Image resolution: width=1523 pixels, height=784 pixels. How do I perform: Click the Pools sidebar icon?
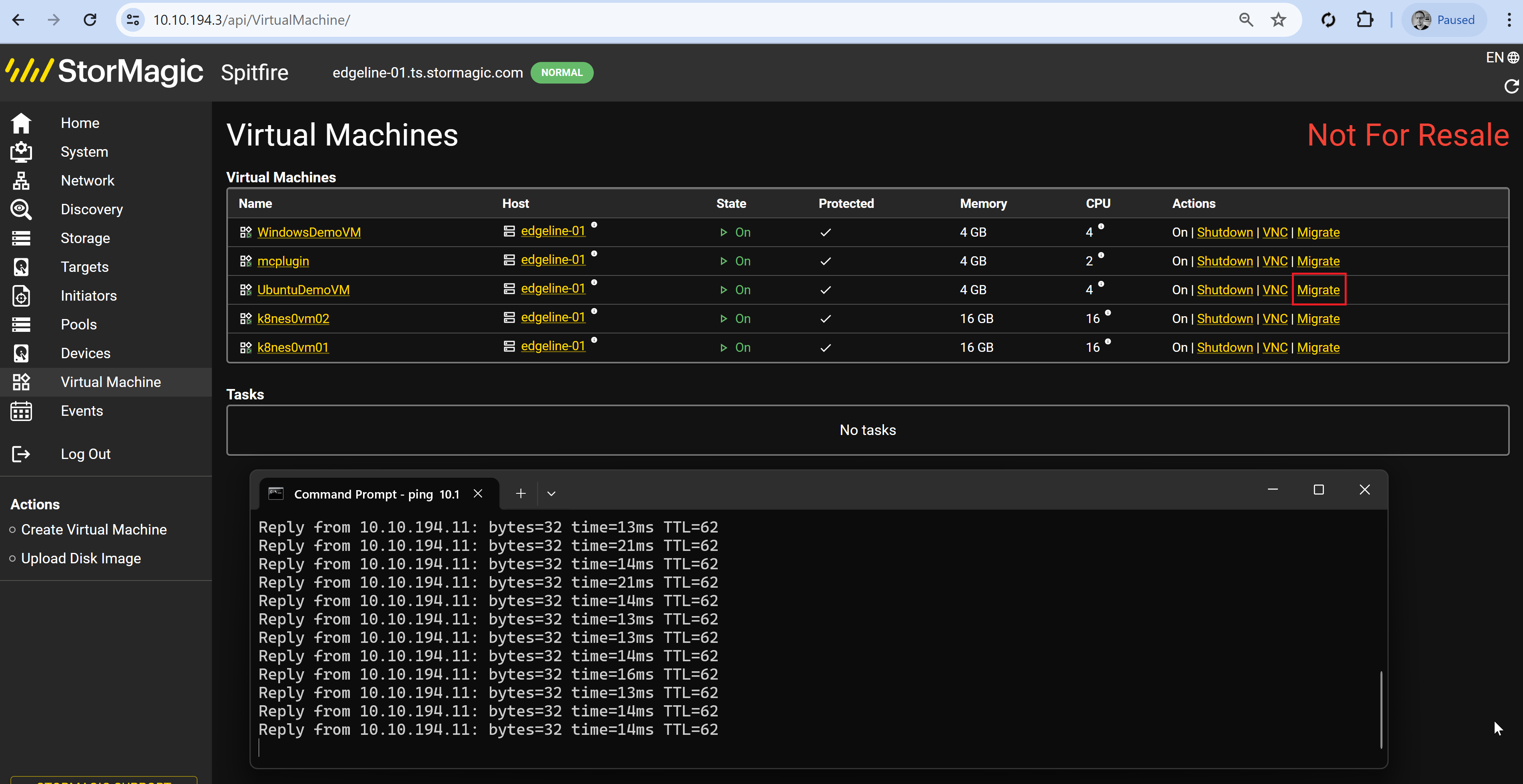[x=21, y=325]
